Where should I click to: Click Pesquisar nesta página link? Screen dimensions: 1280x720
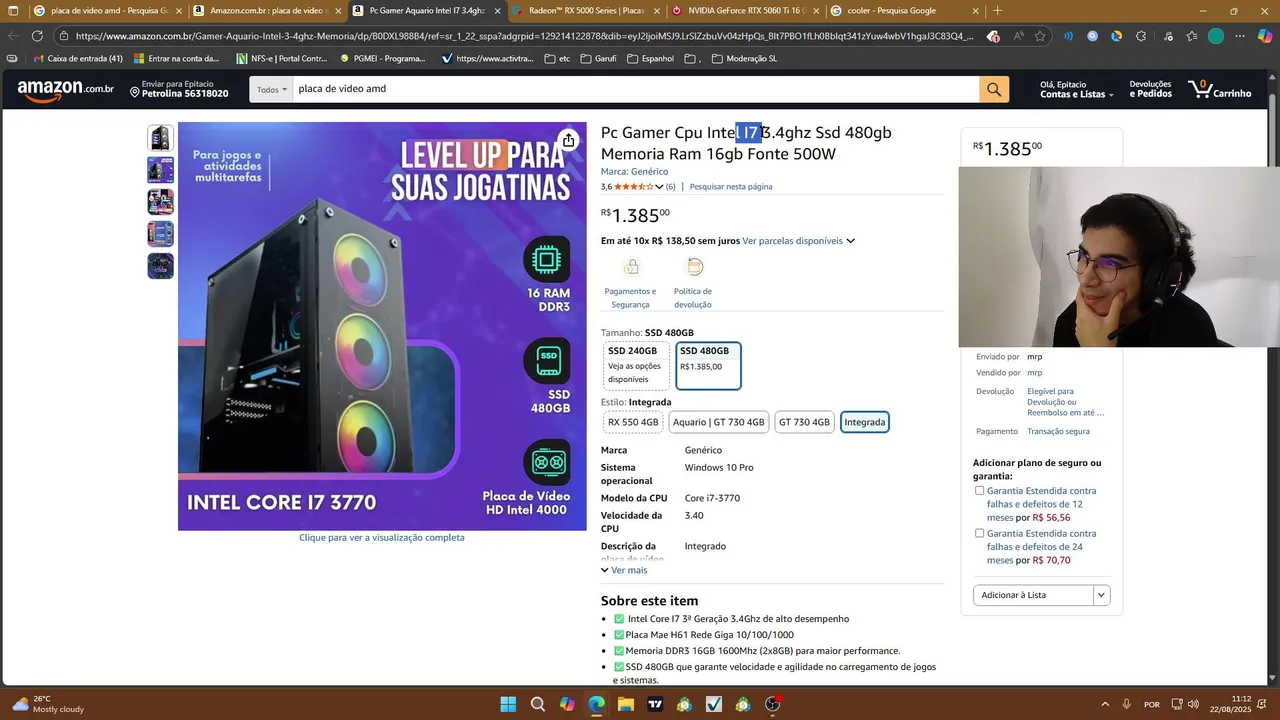click(x=731, y=187)
